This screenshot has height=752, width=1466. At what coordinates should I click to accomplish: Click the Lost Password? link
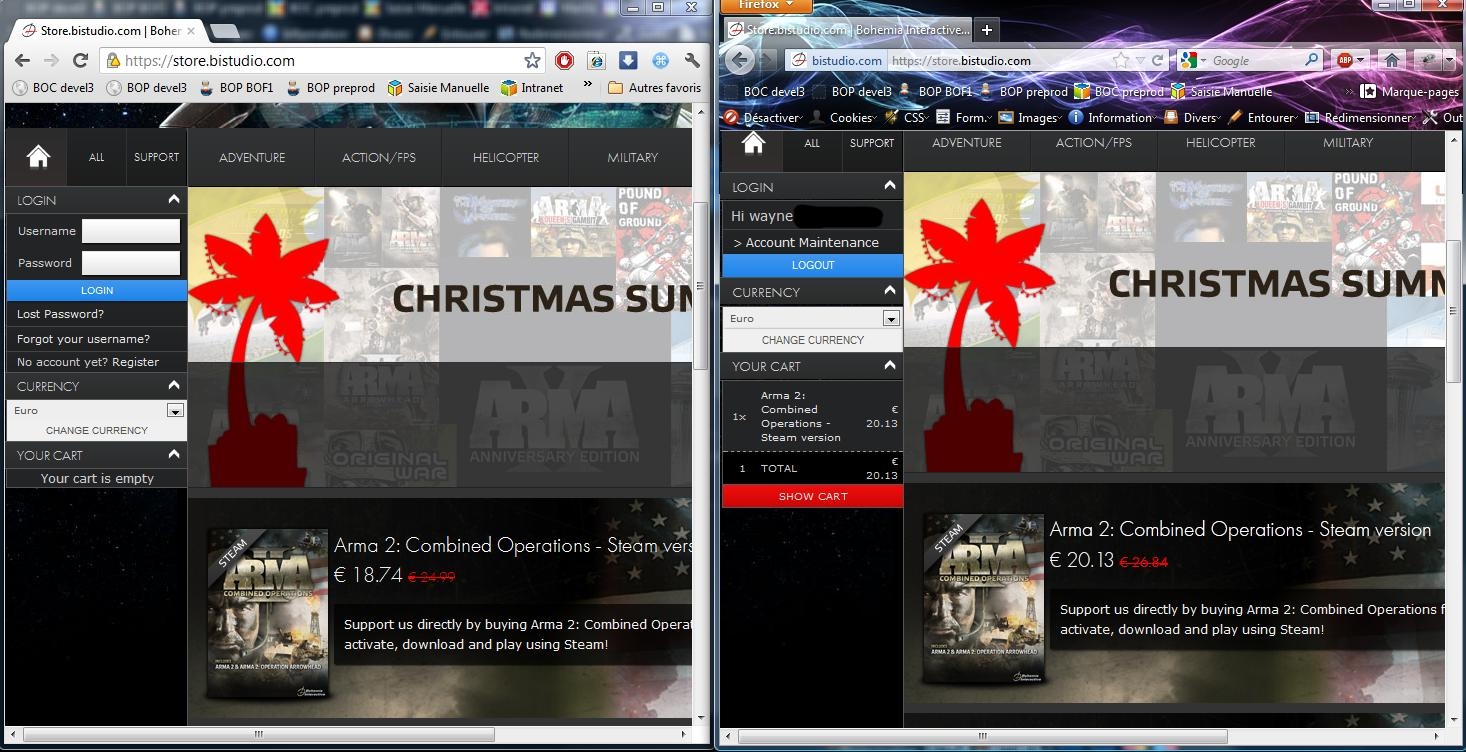(60, 314)
